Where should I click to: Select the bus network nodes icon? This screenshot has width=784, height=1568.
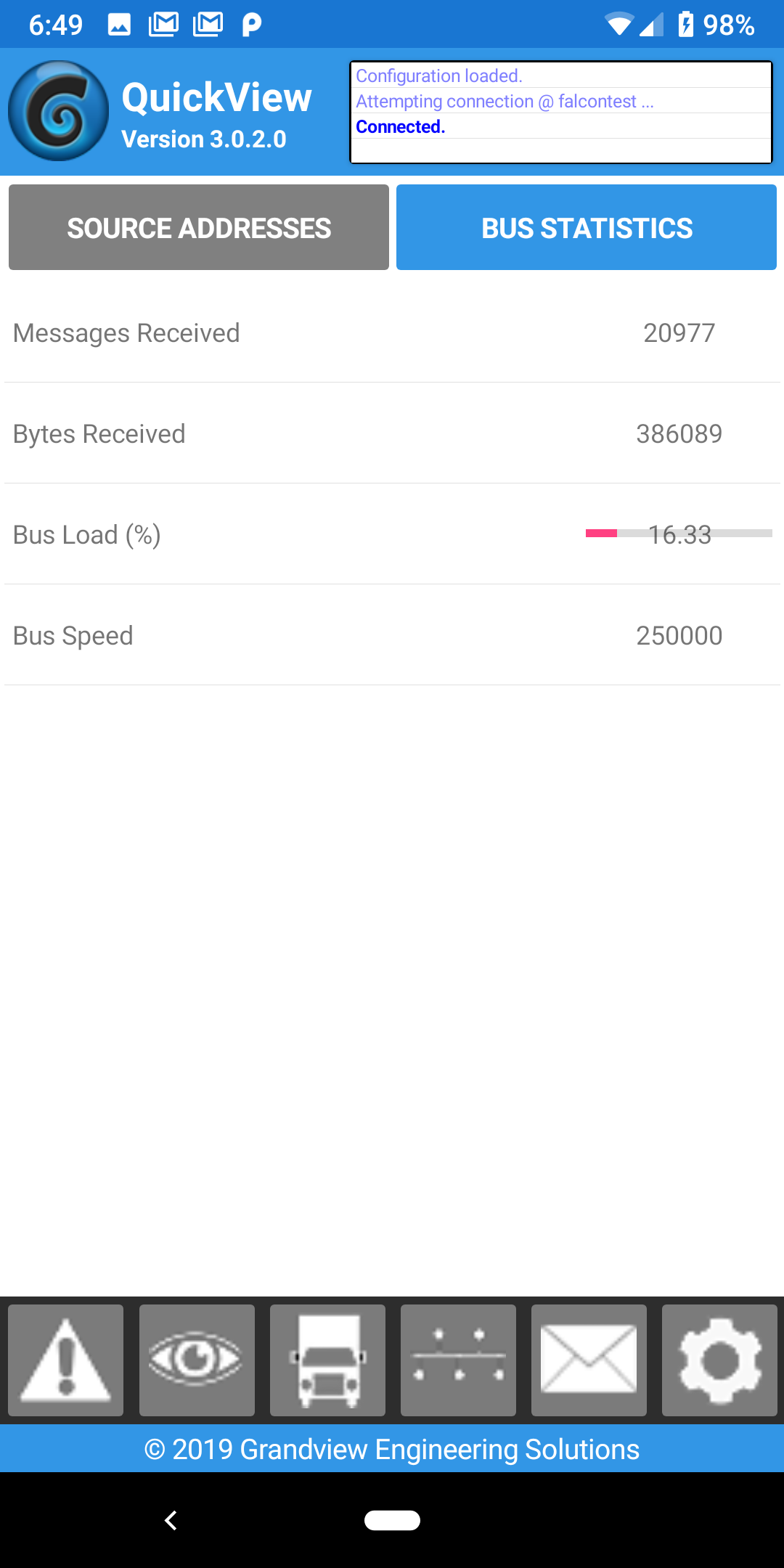coord(458,1360)
